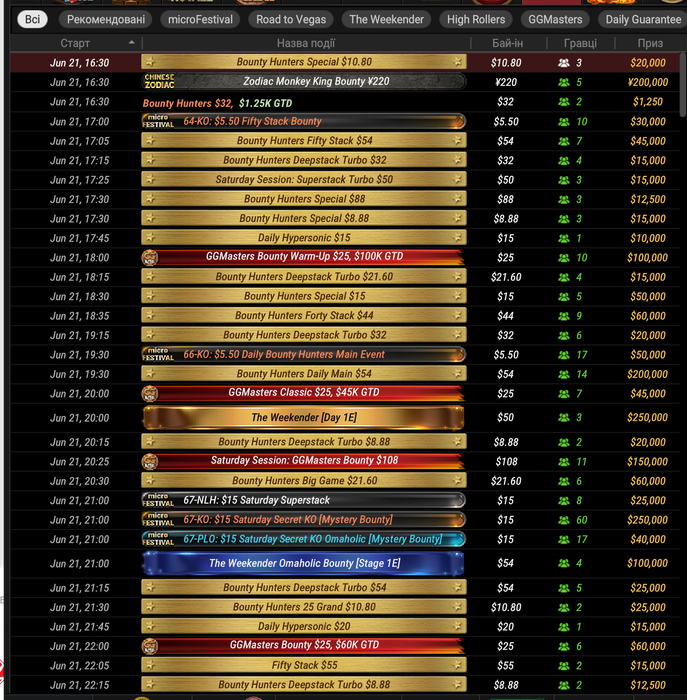Image resolution: width=687 pixels, height=700 pixels.
Task: Click the $250,000 prize on Weekender Day 1E row
Action: (647, 418)
